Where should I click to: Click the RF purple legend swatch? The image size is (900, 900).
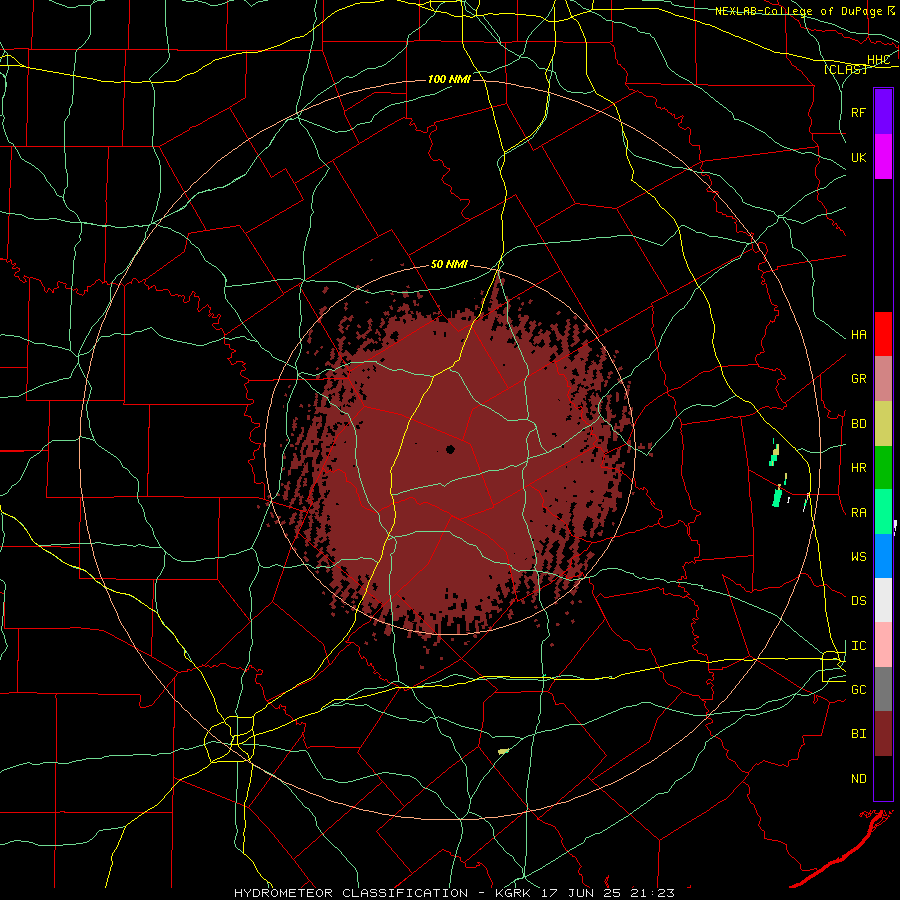883,112
